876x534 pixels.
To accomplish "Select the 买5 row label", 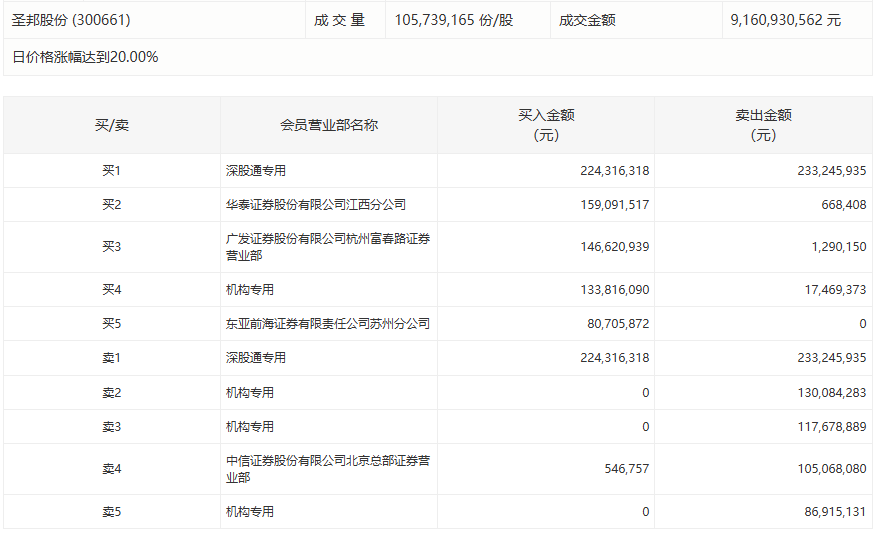I will click(112, 323).
